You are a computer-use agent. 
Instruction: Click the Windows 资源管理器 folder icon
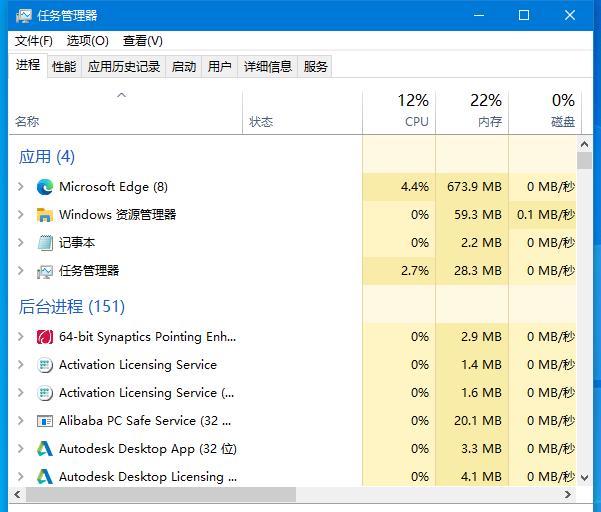(45, 215)
